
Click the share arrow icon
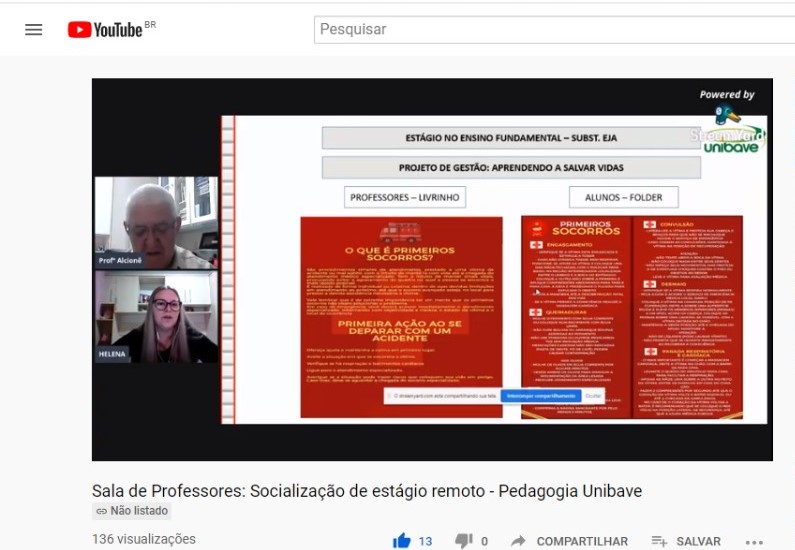click(518, 541)
